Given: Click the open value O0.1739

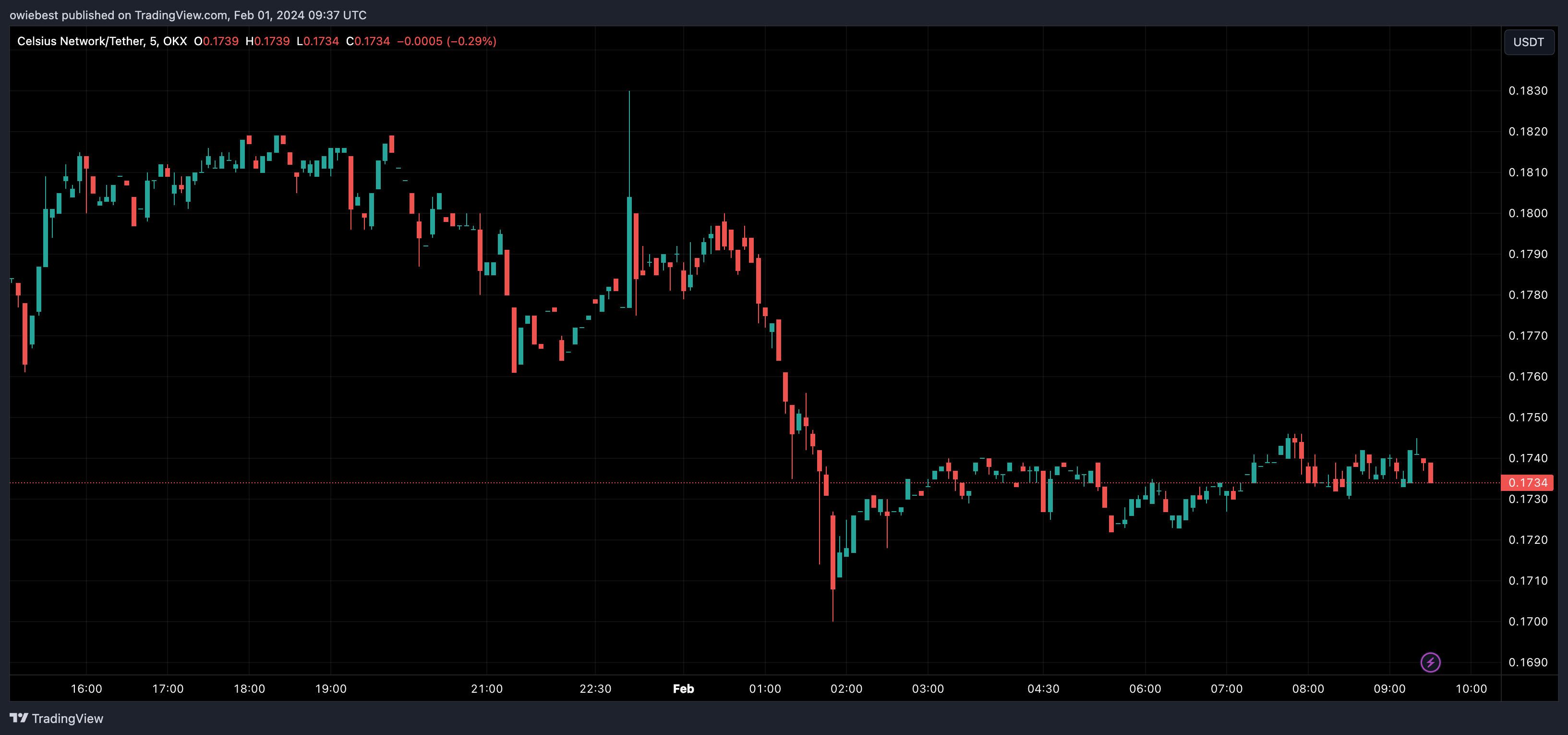Looking at the screenshot, I should click(x=216, y=41).
